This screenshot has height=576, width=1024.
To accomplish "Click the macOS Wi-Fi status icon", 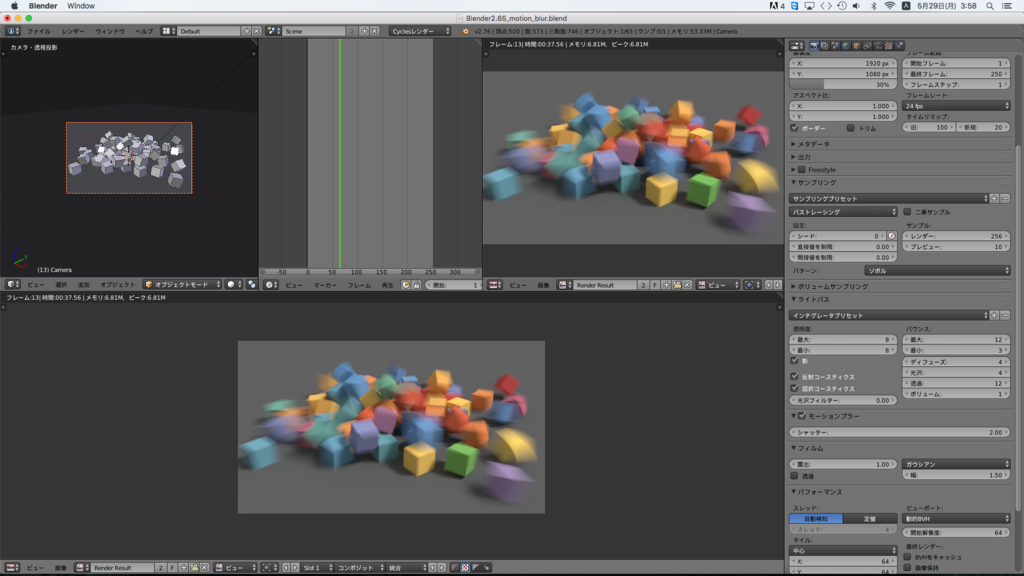I will tap(889, 6).
